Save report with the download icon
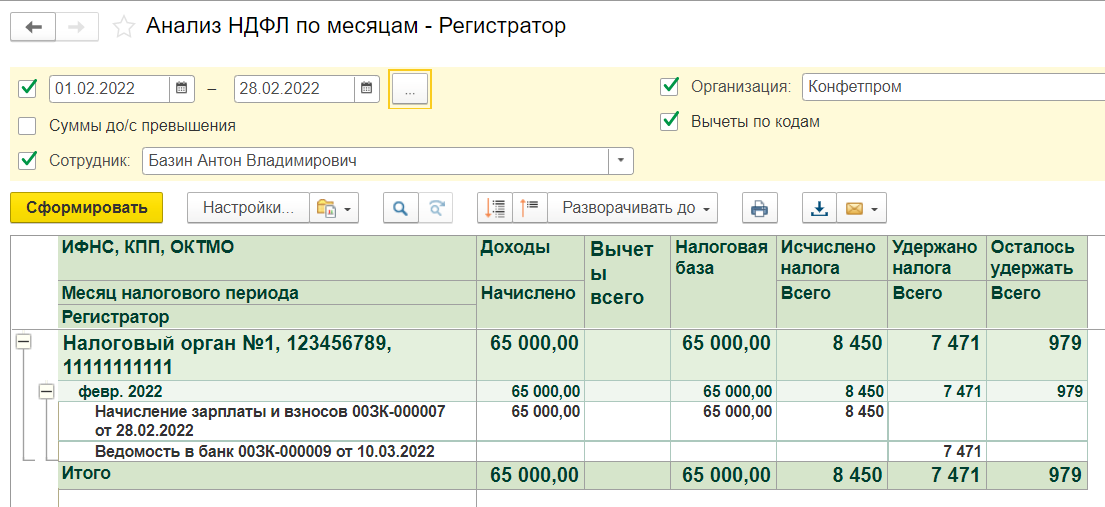 point(819,208)
